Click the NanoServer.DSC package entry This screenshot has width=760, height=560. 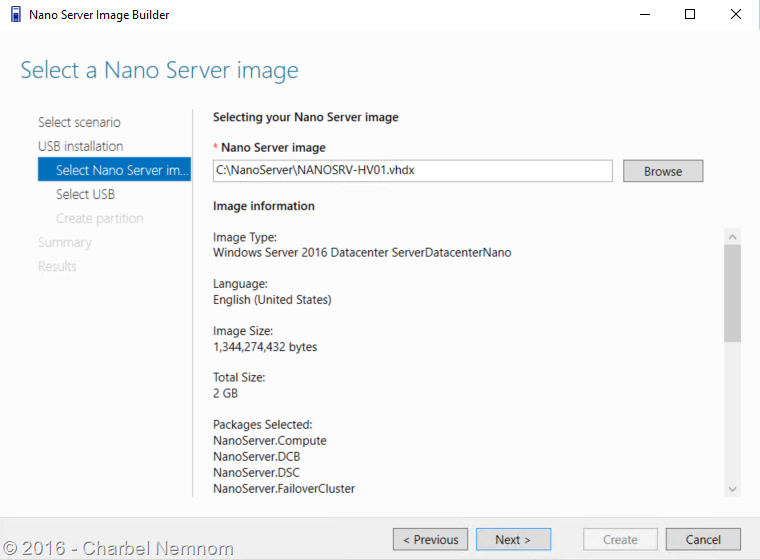[x=256, y=472]
